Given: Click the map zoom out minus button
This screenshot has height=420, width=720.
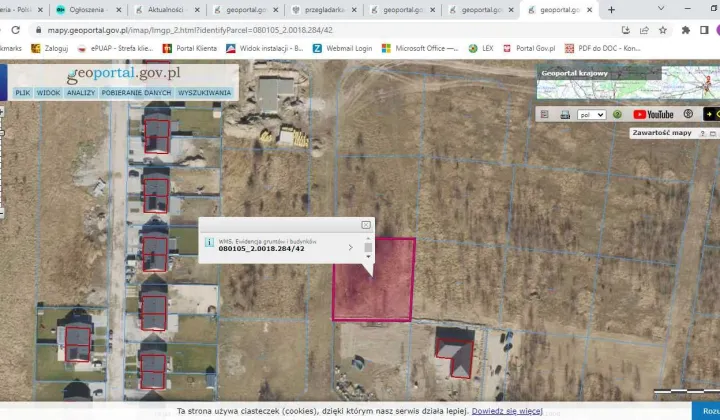Looking at the screenshot, I should (1, 213).
